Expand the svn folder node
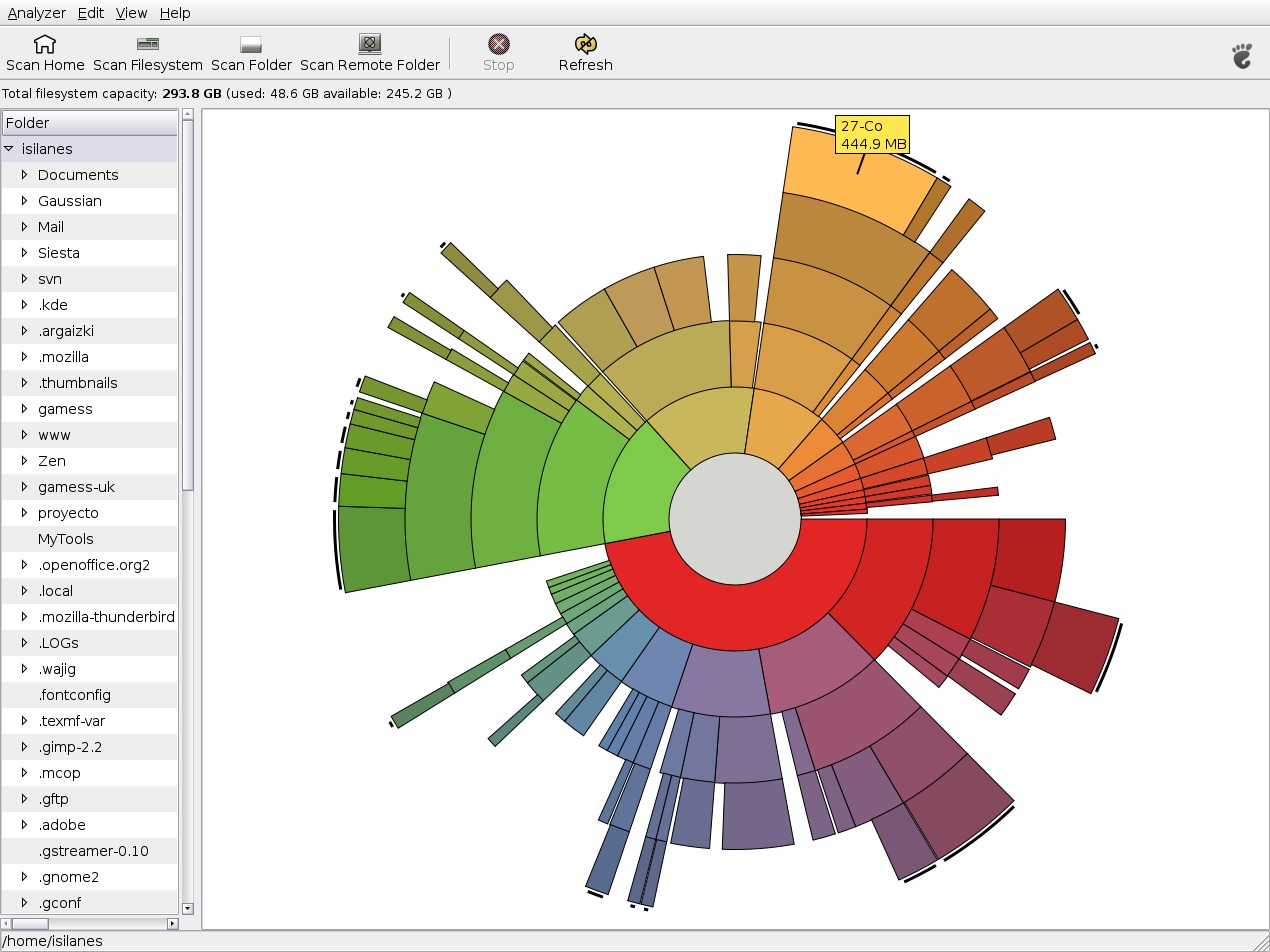 [x=25, y=279]
